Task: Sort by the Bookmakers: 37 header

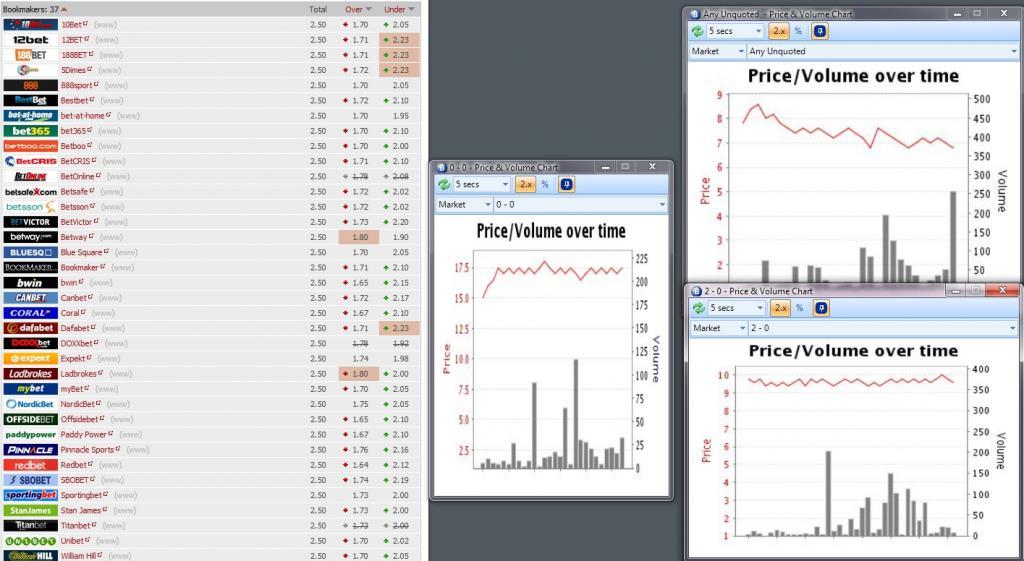Action: tap(35, 9)
